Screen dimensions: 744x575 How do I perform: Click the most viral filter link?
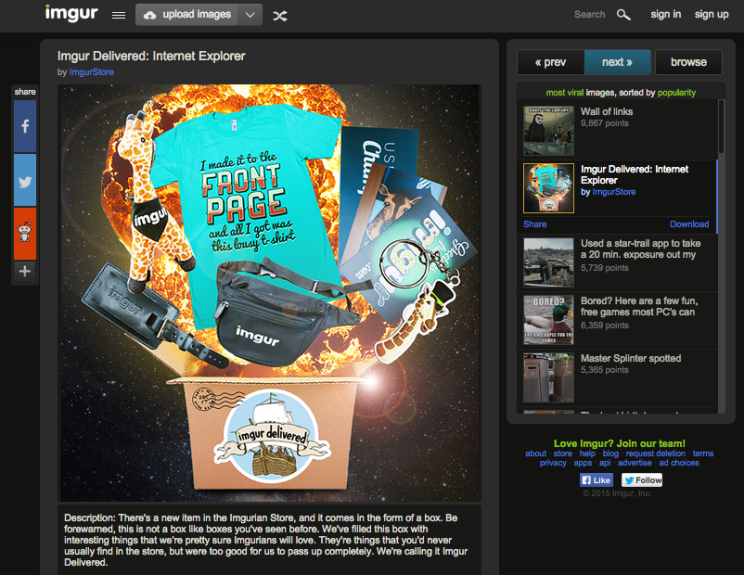[x=565, y=93]
